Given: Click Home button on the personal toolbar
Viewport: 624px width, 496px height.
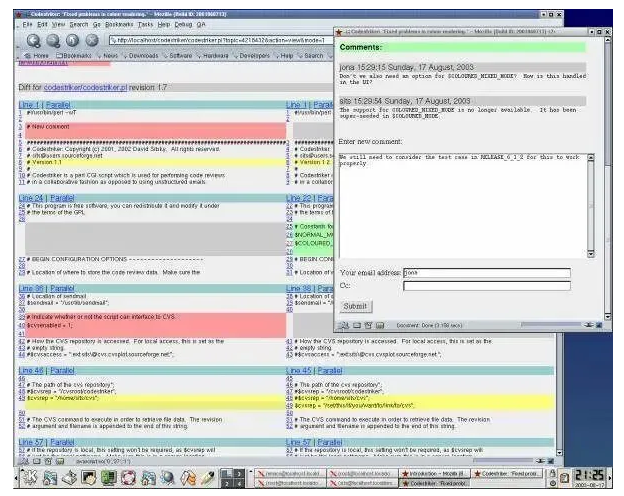Looking at the screenshot, I should [37, 56].
